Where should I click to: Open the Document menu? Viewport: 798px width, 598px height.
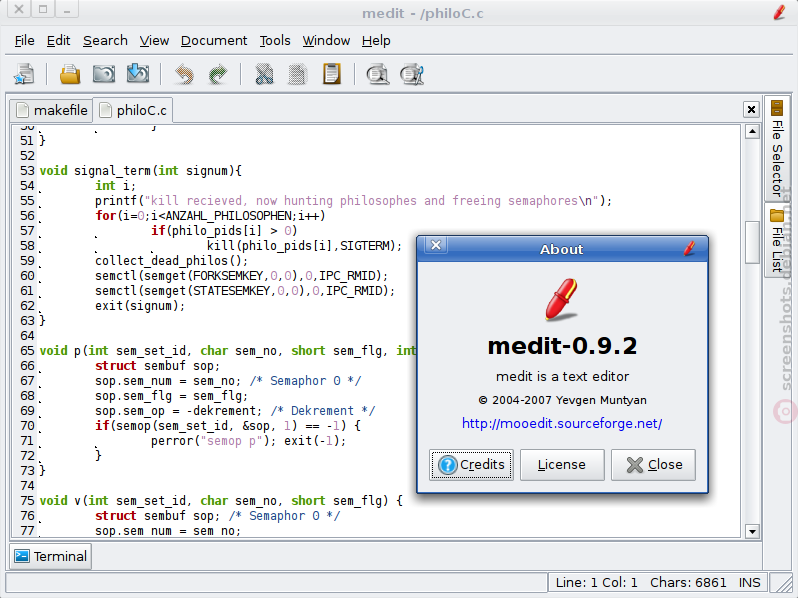214,41
